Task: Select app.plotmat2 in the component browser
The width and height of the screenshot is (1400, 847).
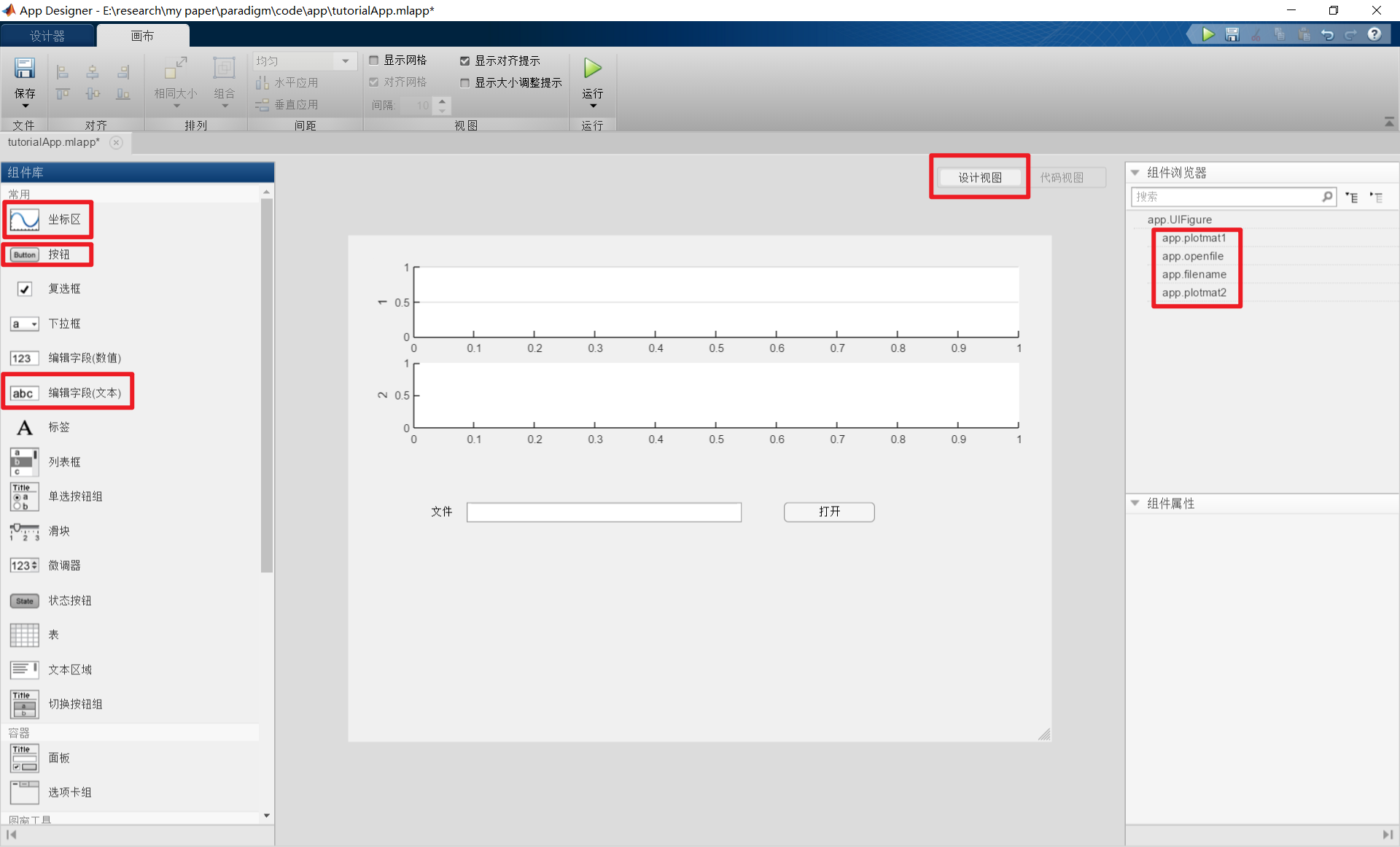Action: tap(1194, 292)
